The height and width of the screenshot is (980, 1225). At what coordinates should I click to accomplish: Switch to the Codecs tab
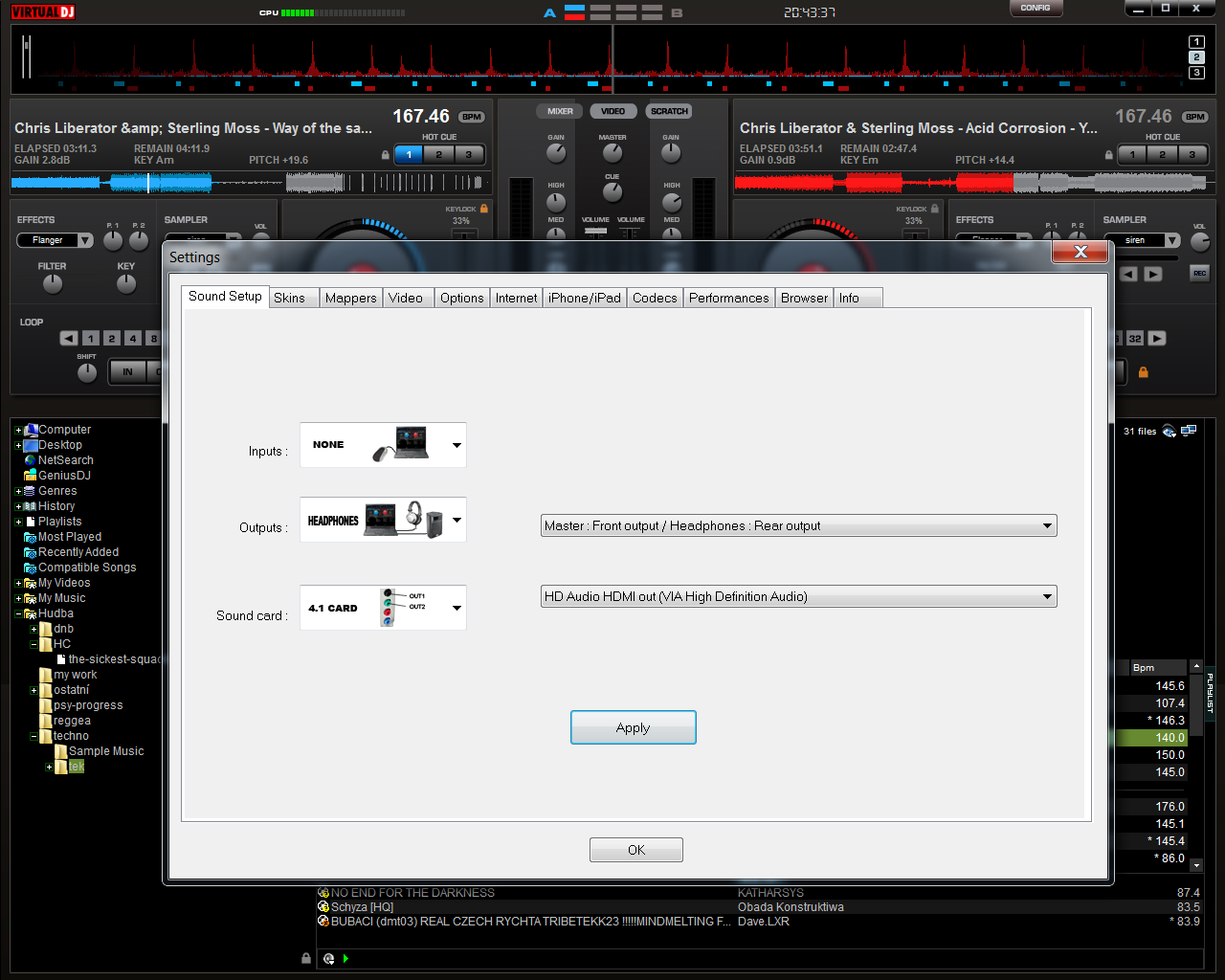[655, 298]
